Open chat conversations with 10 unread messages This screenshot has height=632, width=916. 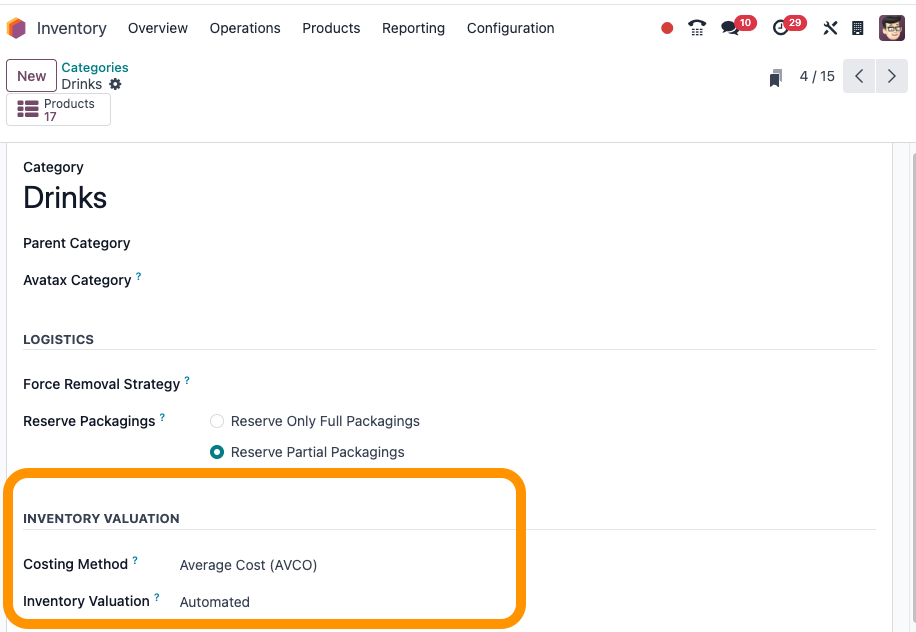click(x=738, y=26)
